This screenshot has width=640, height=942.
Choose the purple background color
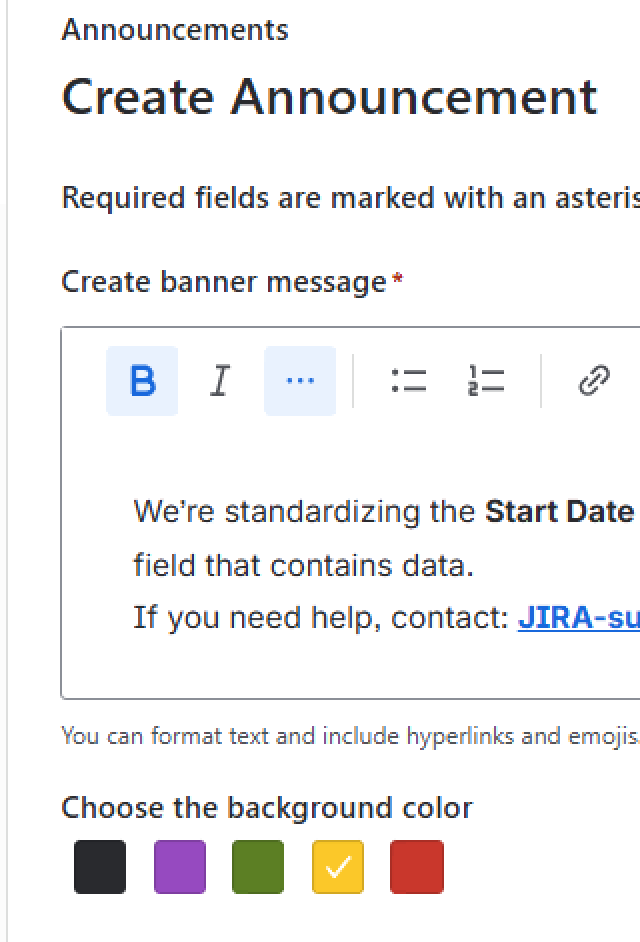(x=180, y=866)
